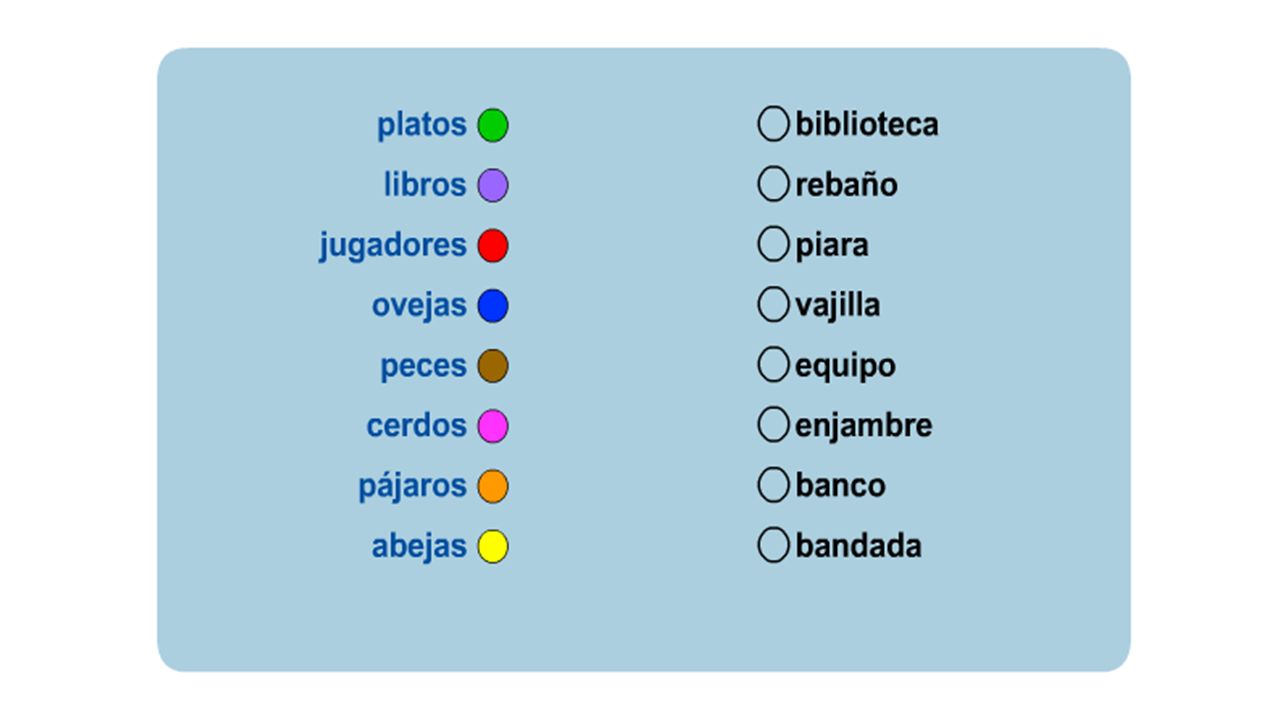
Task: Click the word platos
Action: click(422, 125)
